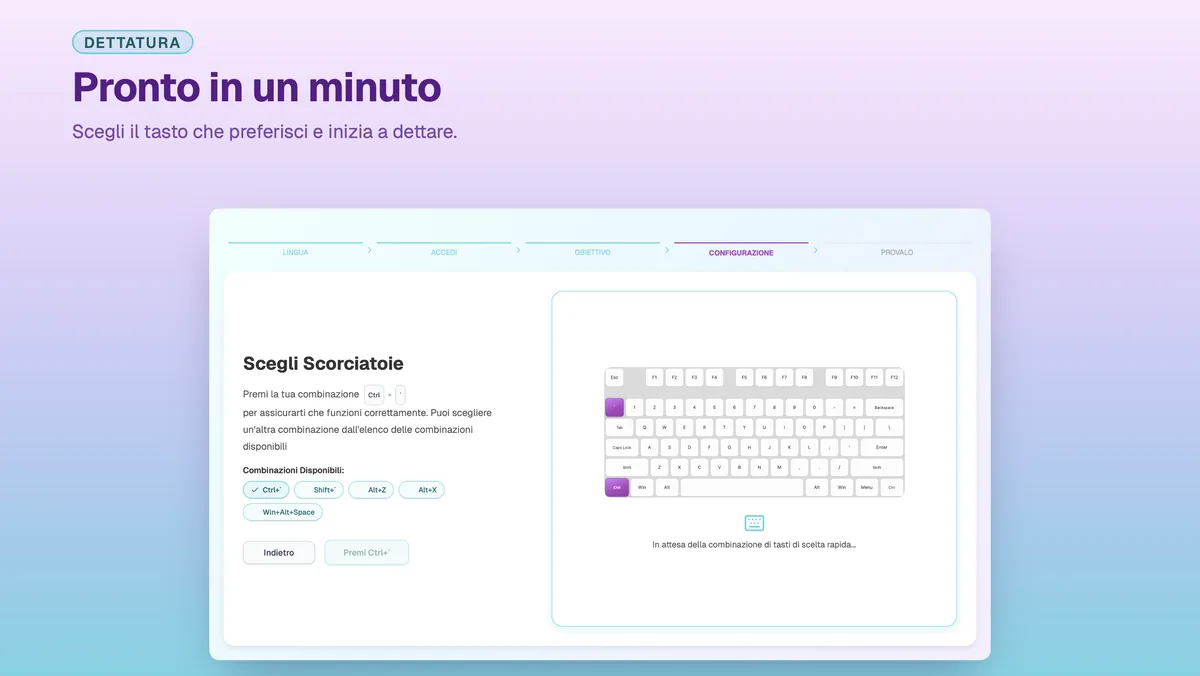The height and width of the screenshot is (676, 1200).
Task: Click the Premi Ctrl+` button
Action: [367, 553]
